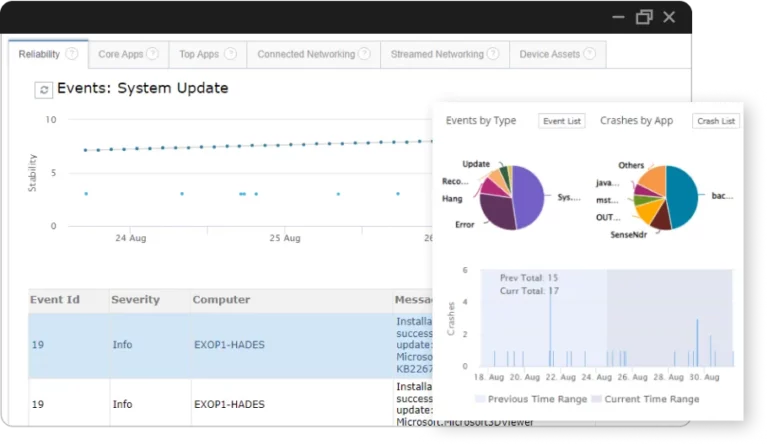Click the 'Crashes by App' heading
Image resolution: width=768 pixels, height=445 pixels.
[637, 120]
